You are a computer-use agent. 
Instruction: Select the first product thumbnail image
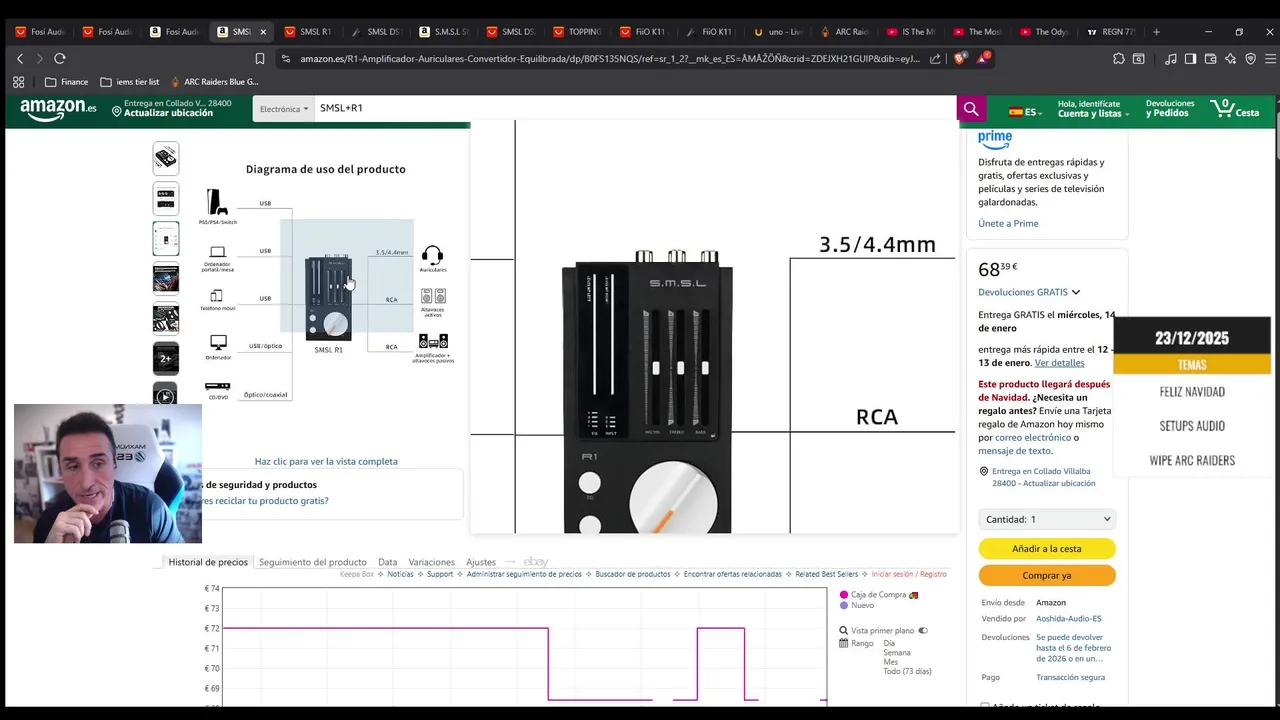(166, 158)
